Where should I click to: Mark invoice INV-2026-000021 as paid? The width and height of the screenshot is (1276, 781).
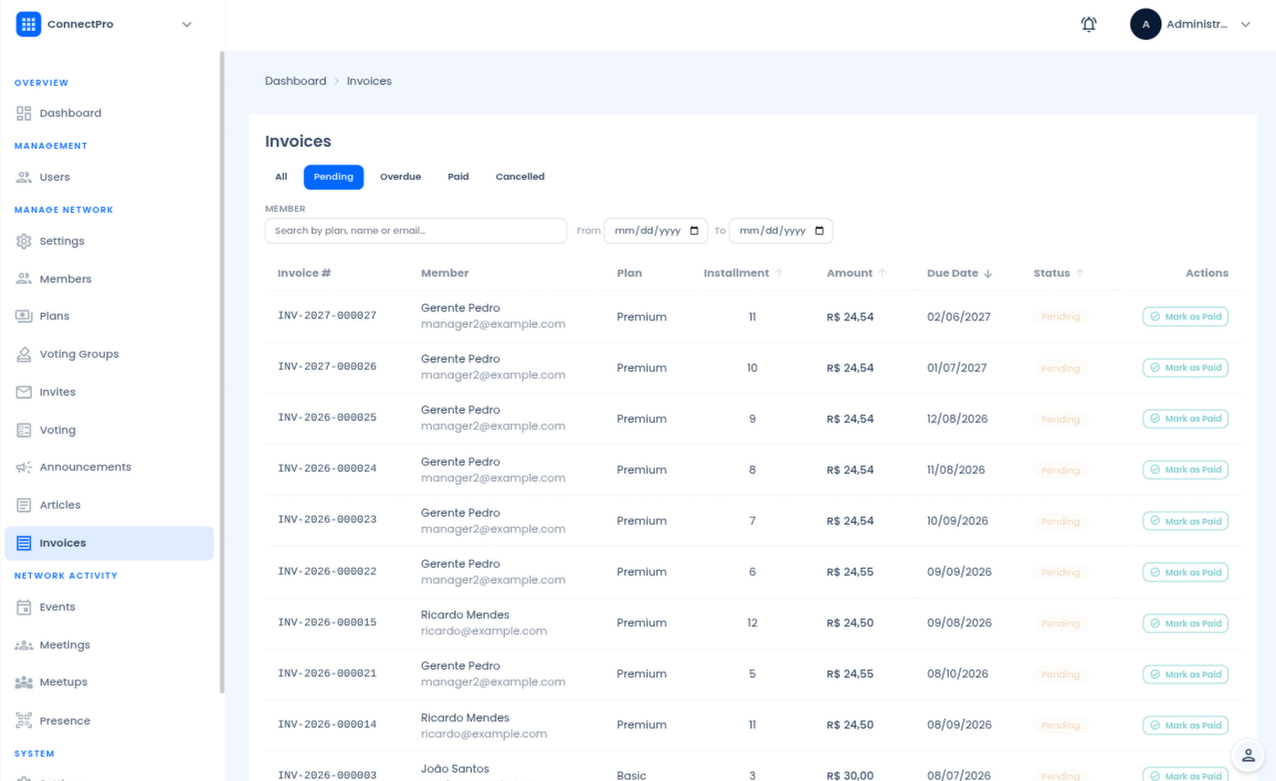coord(1185,674)
